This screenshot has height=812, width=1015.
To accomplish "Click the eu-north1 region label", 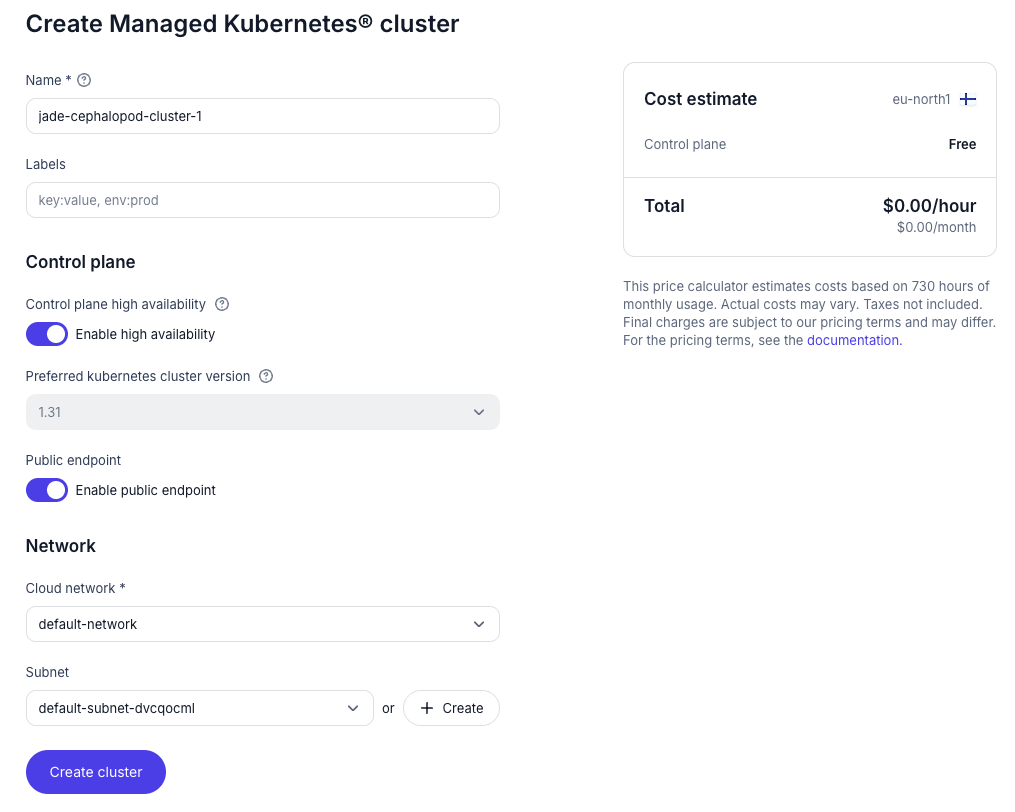I will 921,99.
